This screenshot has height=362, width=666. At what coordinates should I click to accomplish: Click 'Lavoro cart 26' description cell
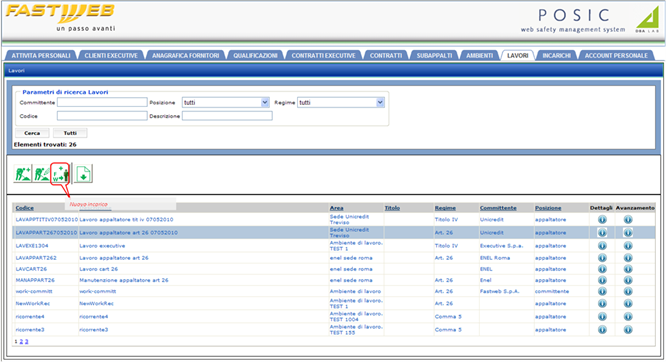(99, 269)
